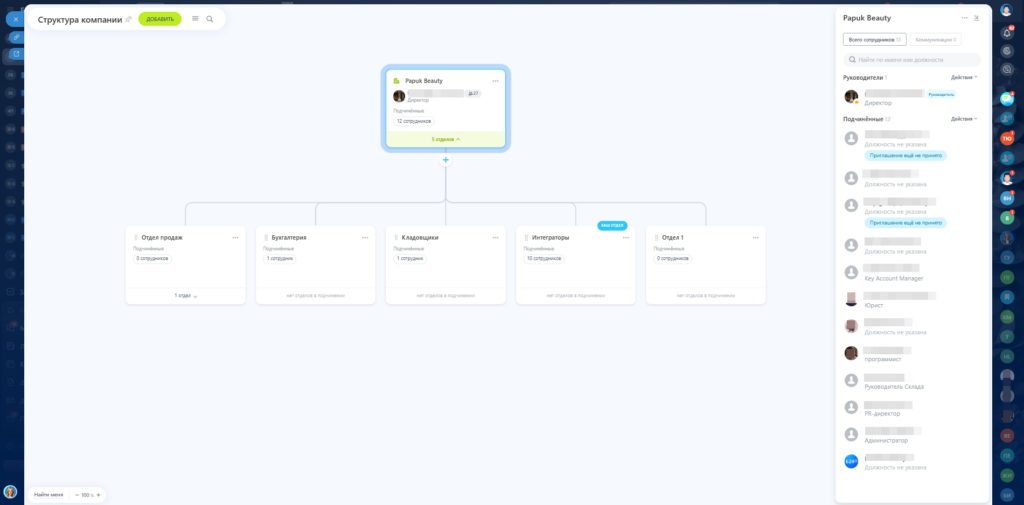Open the программист employee row
The width and height of the screenshot is (1024, 505).
tap(912, 353)
